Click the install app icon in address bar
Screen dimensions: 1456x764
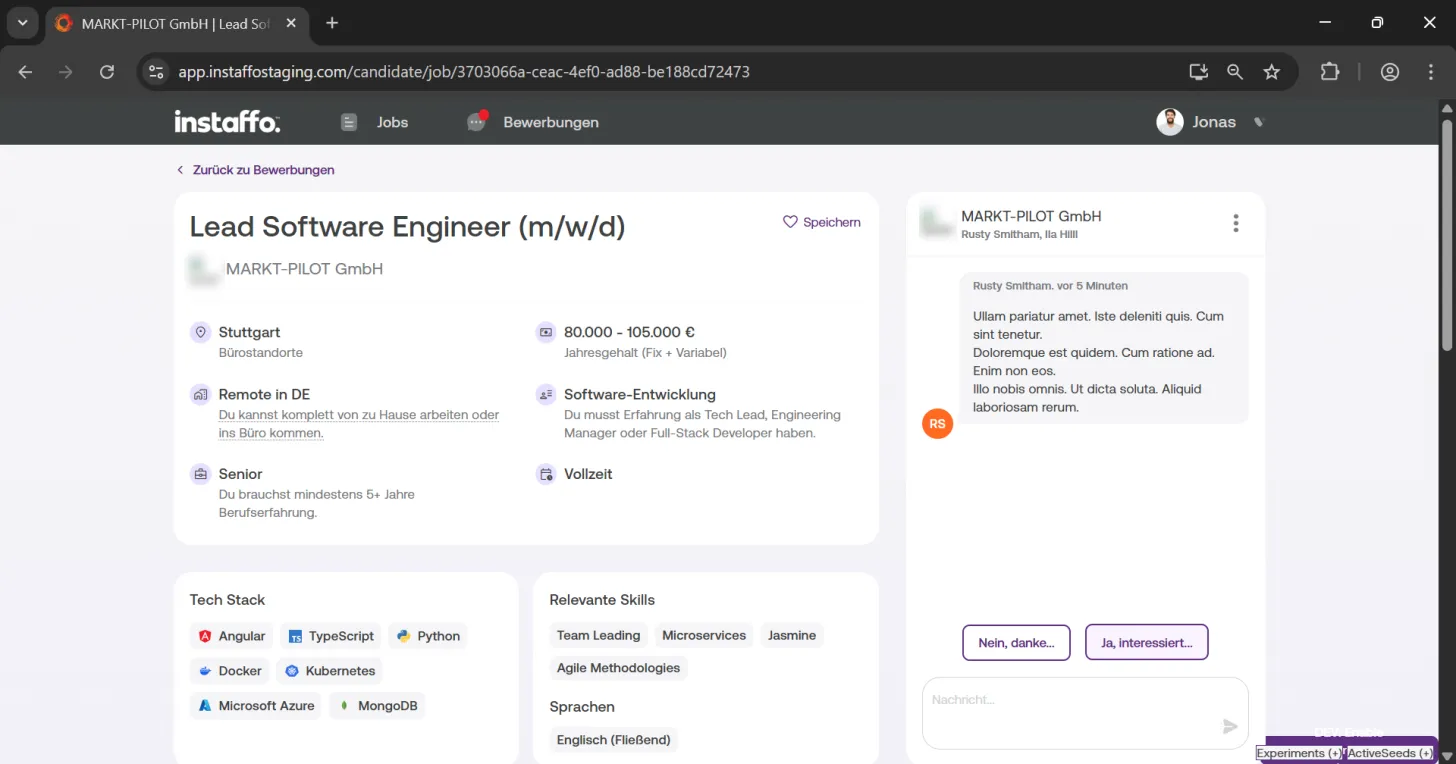pos(1199,72)
